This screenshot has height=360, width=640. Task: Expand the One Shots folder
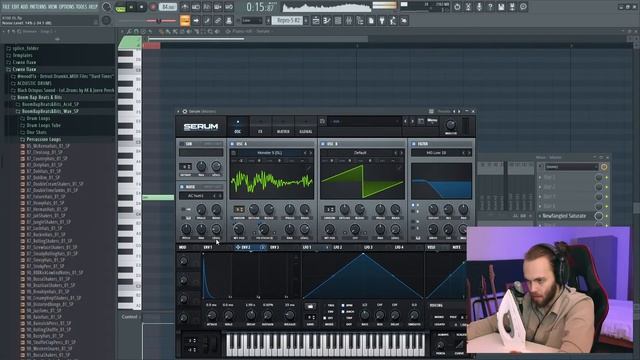coord(36,132)
